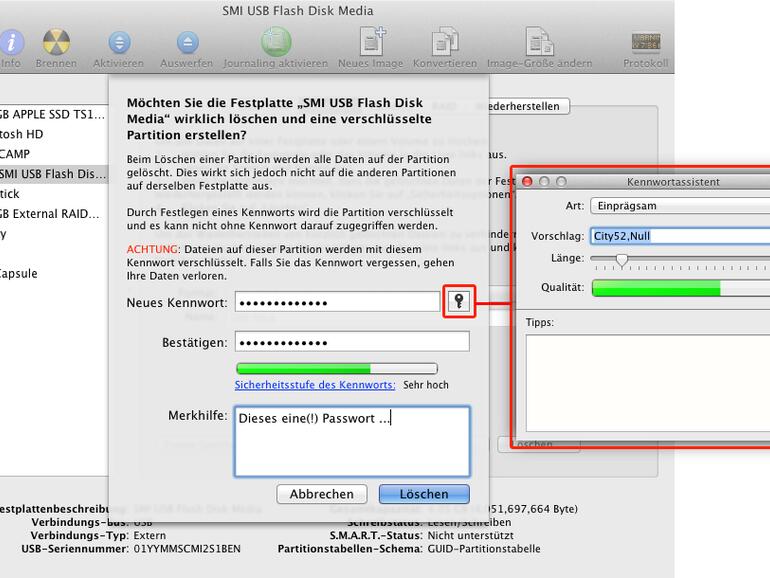
Task: Click the Brennen burn icon
Action: tap(56, 42)
